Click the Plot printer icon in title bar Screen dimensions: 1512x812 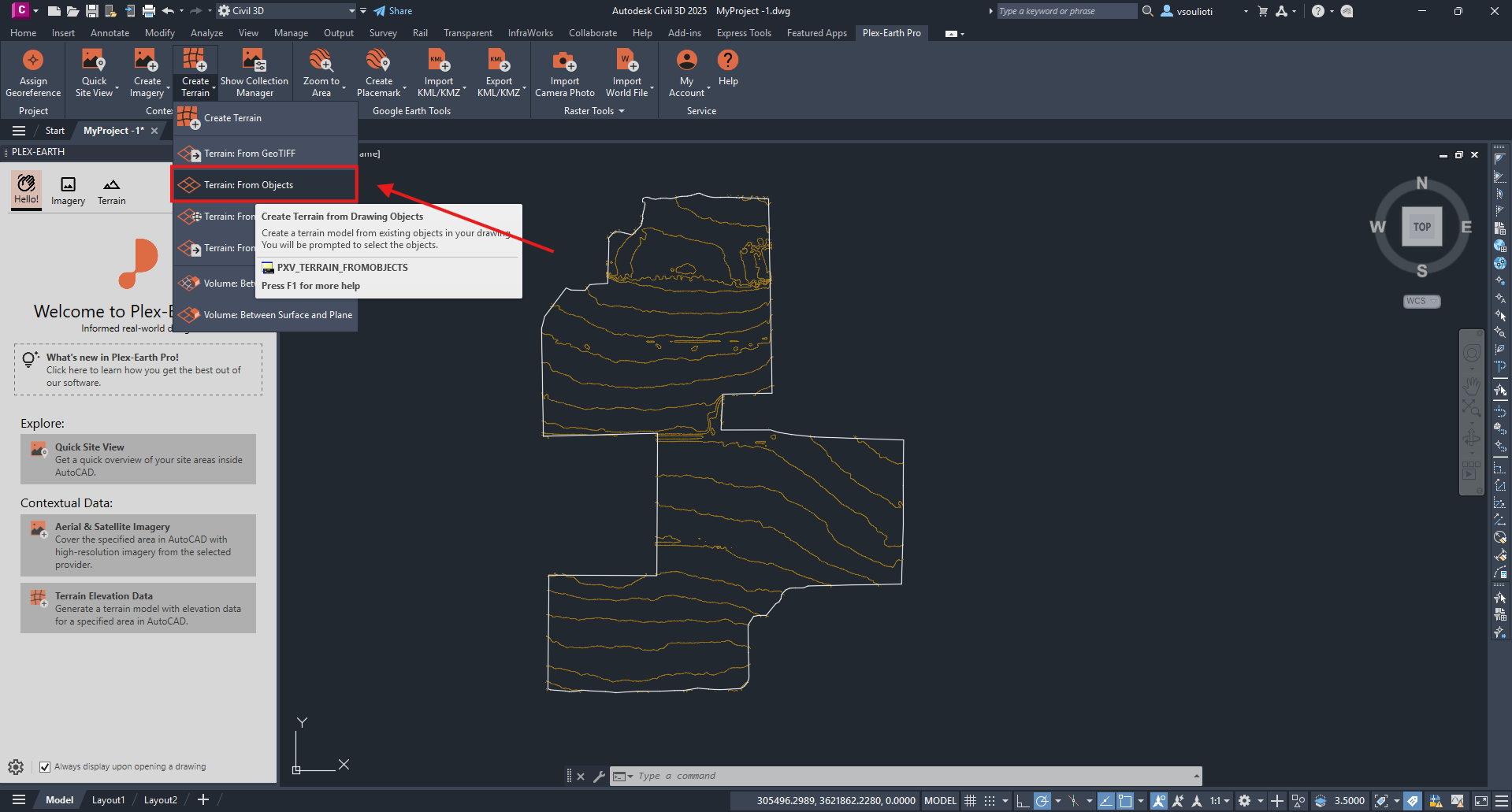pos(148,11)
